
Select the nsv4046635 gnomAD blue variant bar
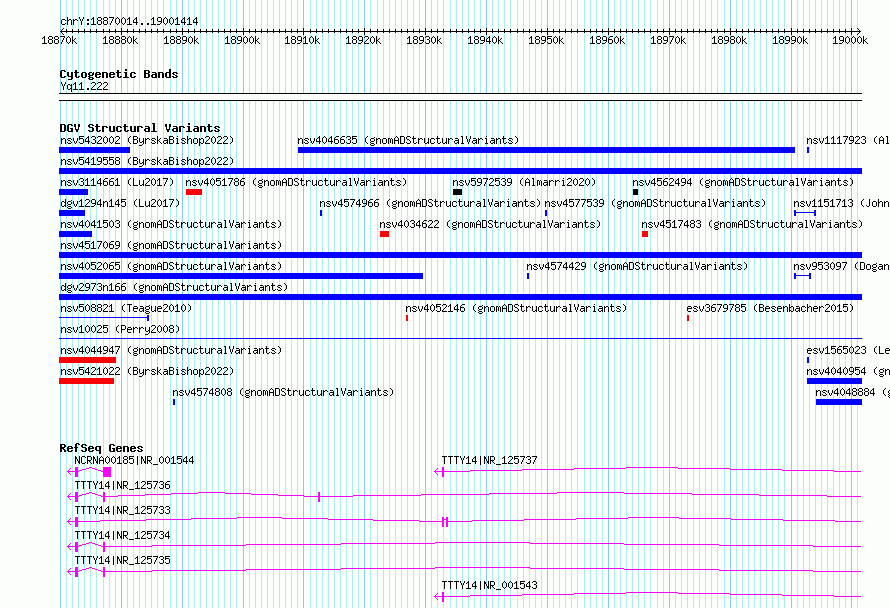(546, 150)
